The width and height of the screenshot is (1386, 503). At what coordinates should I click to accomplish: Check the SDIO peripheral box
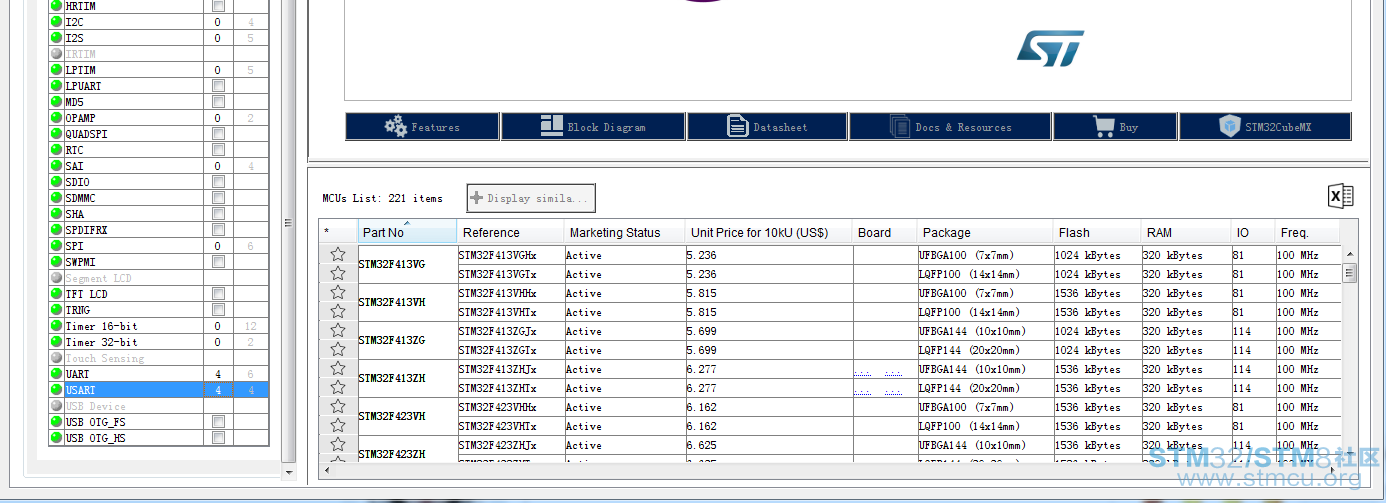coord(218,182)
